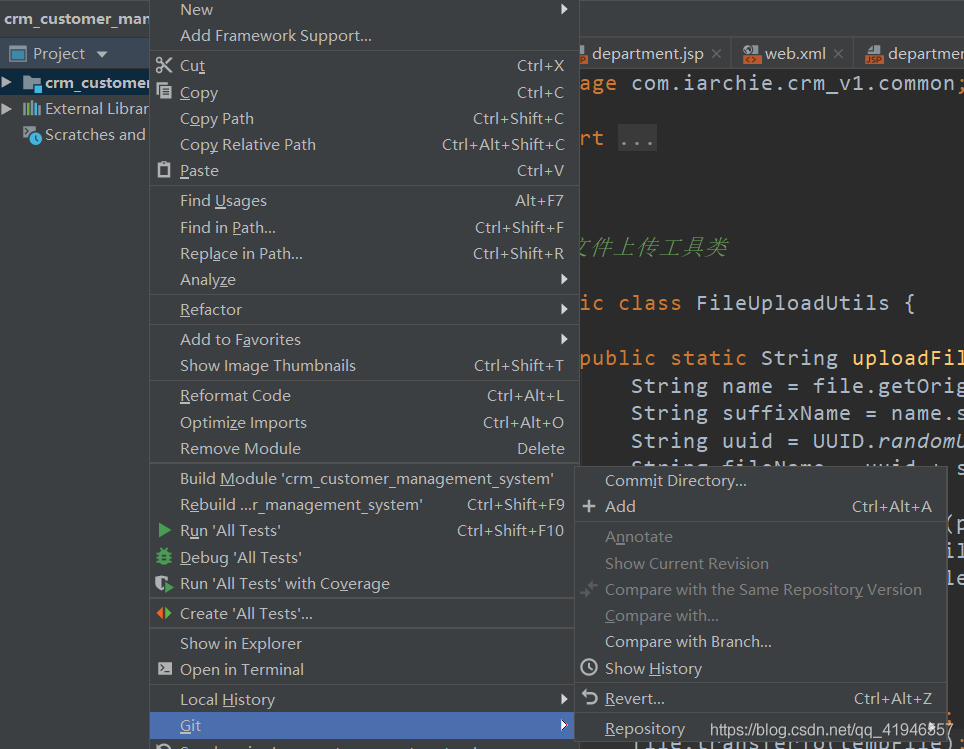Click the FileUploadUtils class name in editor

tap(792, 303)
